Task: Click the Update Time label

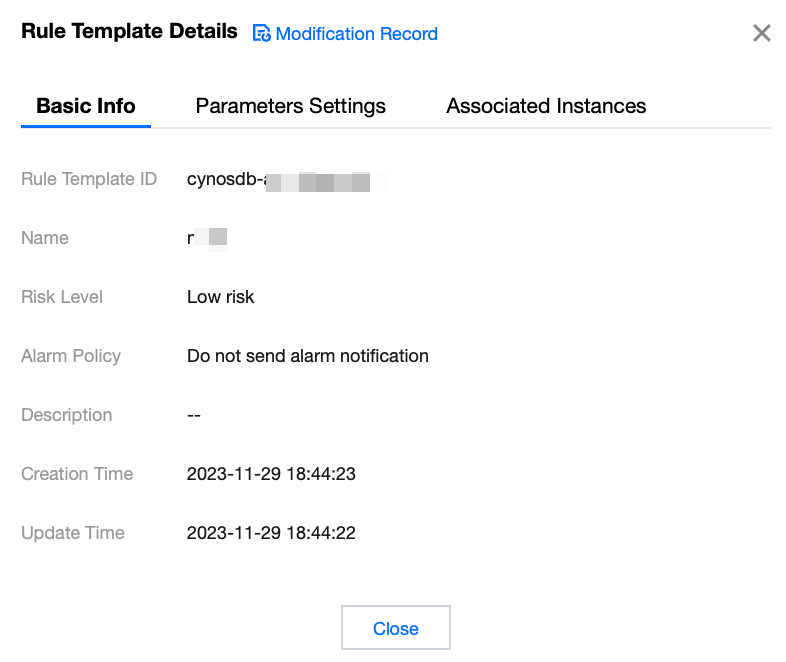Action: [x=73, y=533]
